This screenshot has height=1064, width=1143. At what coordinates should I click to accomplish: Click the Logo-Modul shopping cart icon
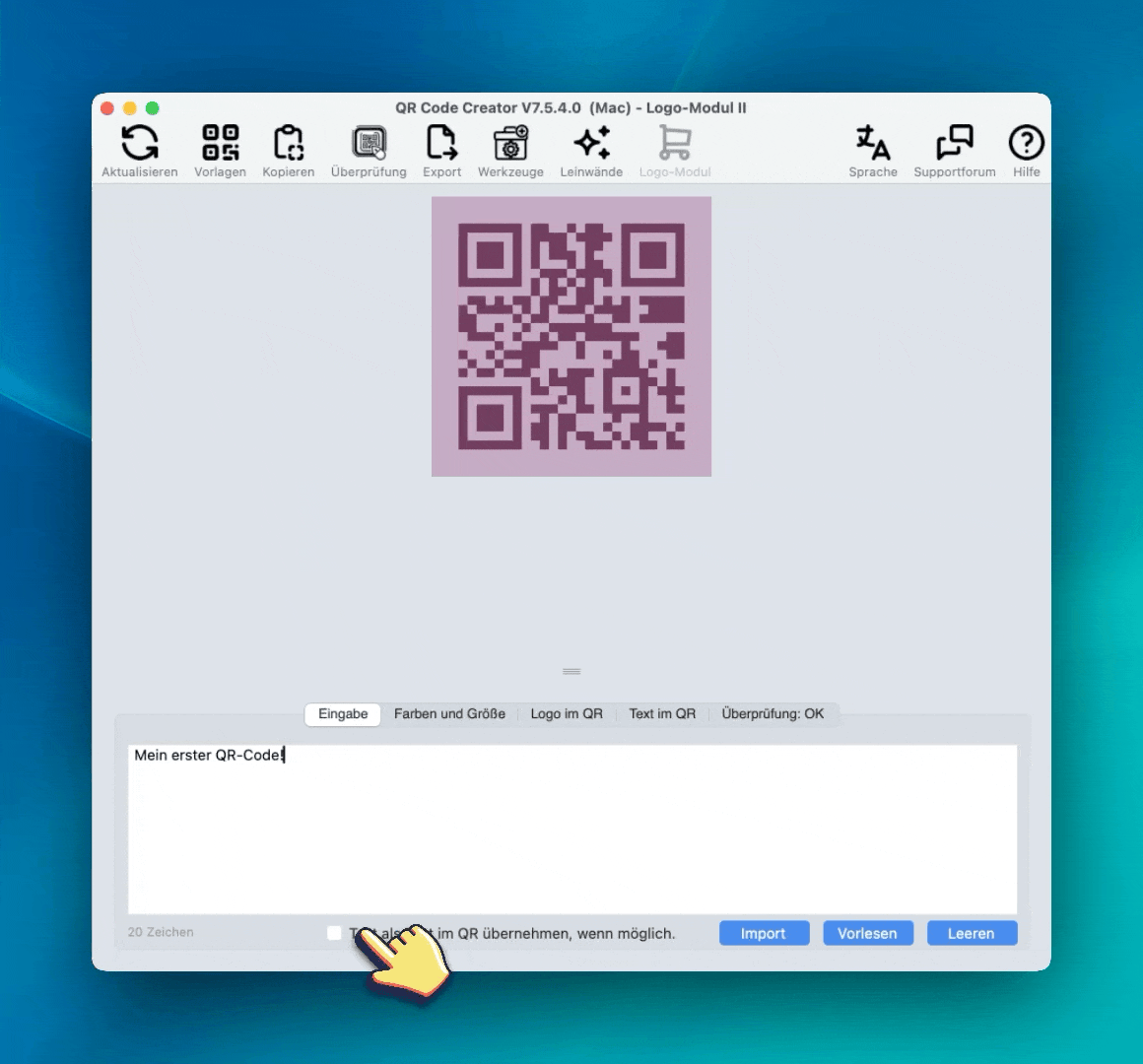(675, 144)
